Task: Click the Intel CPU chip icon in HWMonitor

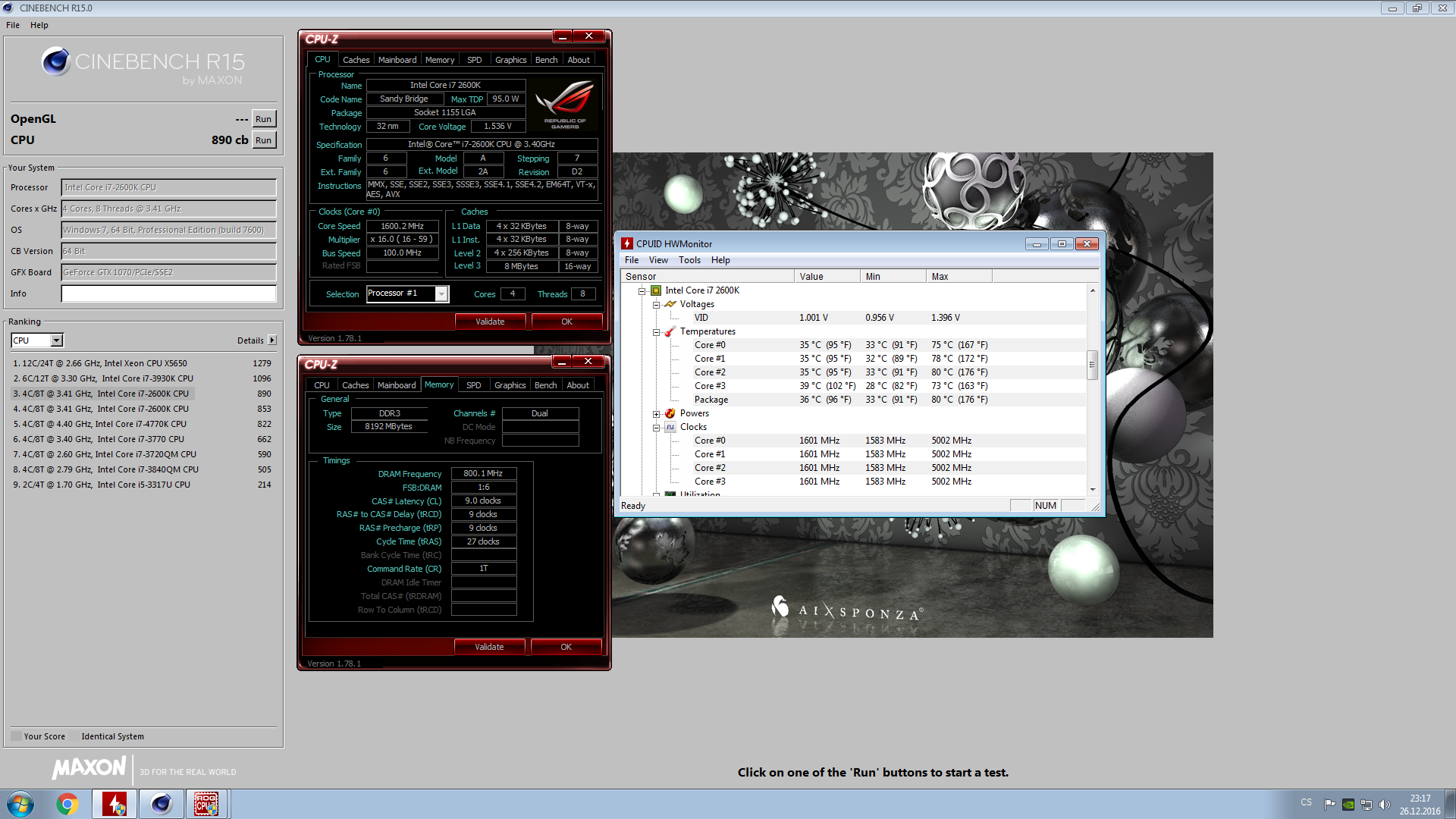Action: (x=656, y=290)
